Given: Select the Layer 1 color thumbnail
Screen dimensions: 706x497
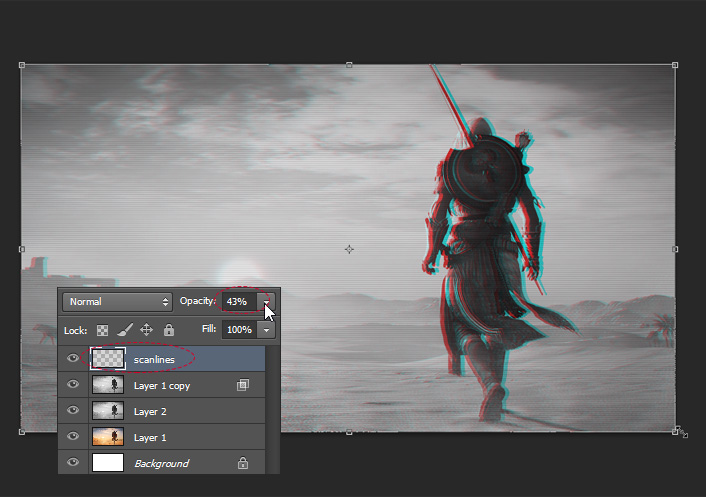Looking at the screenshot, I should 108,437.
